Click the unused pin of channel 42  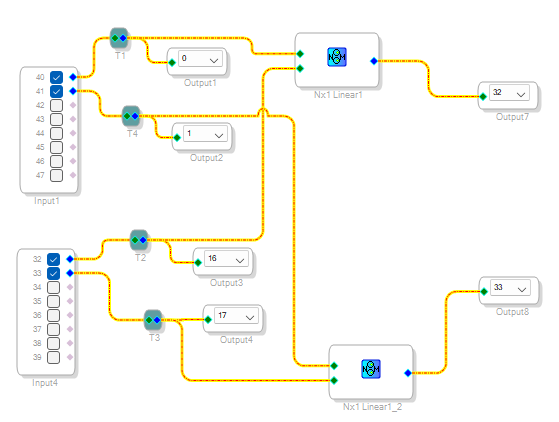tap(73, 105)
